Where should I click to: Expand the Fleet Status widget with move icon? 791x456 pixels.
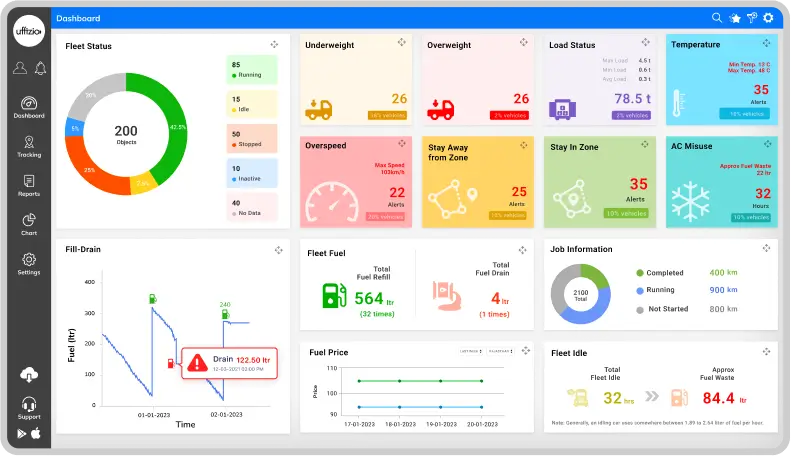click(274, 45)
